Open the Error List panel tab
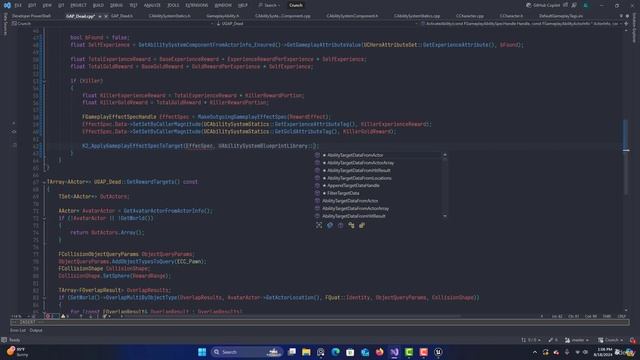This screenshot has width=640, height=360. (x=18, y=330)
